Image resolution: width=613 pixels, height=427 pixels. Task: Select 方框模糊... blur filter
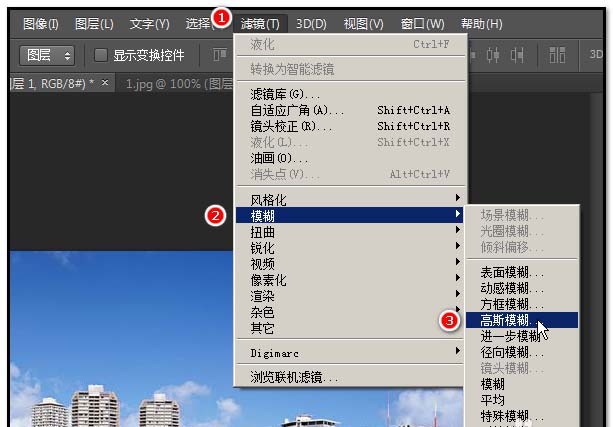pos(522,304)
